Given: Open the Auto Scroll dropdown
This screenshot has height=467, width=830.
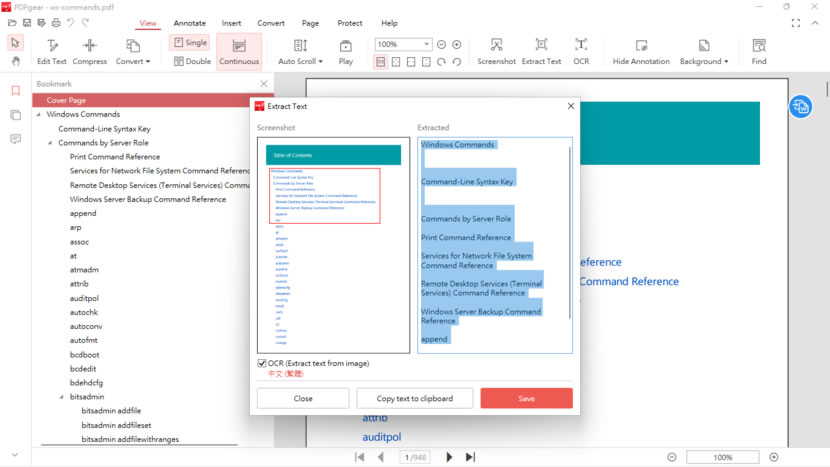Looking at the screenshot, I should (300, 51).
